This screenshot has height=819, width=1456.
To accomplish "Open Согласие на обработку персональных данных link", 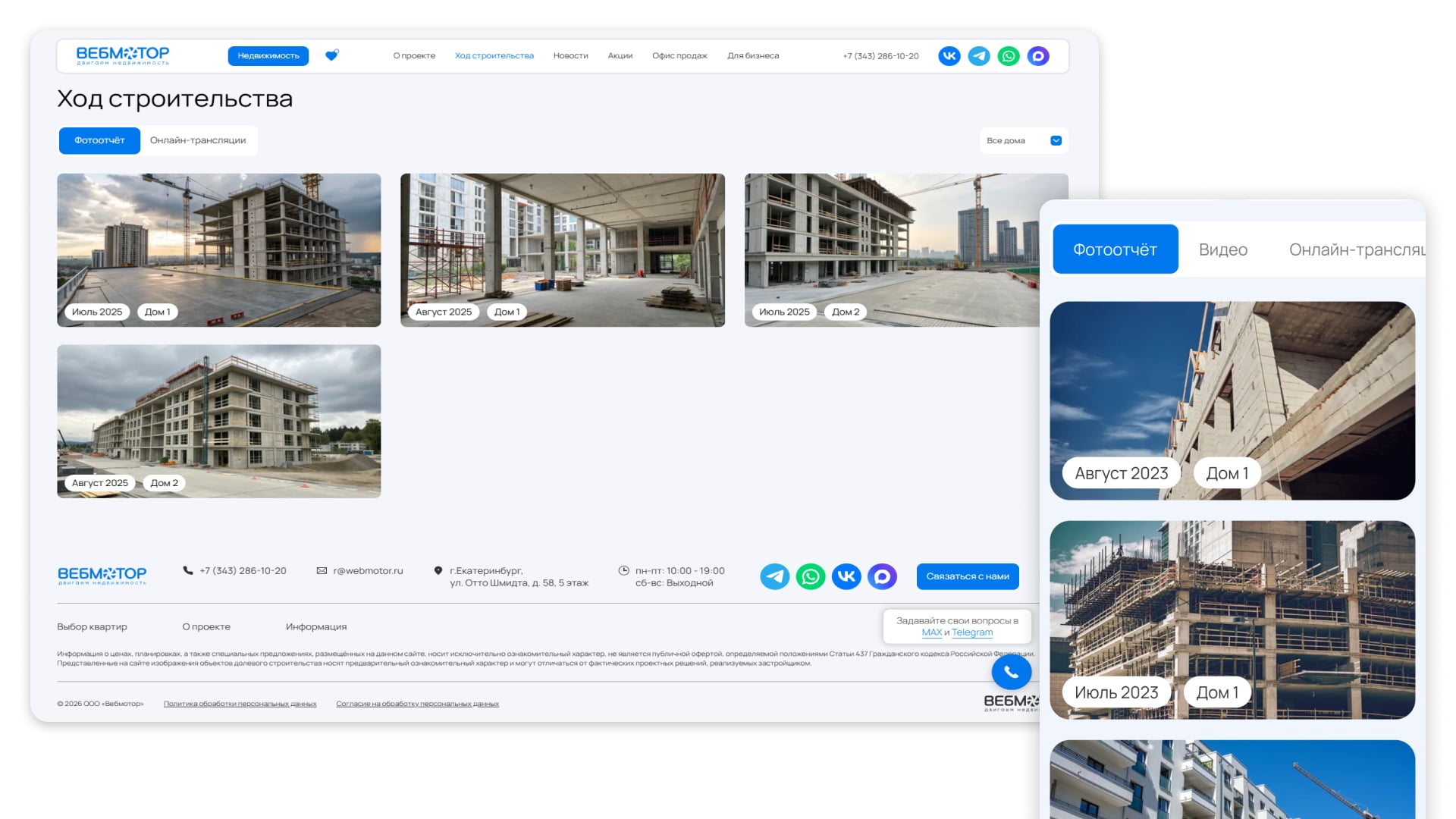I will (x=417, y=704).
